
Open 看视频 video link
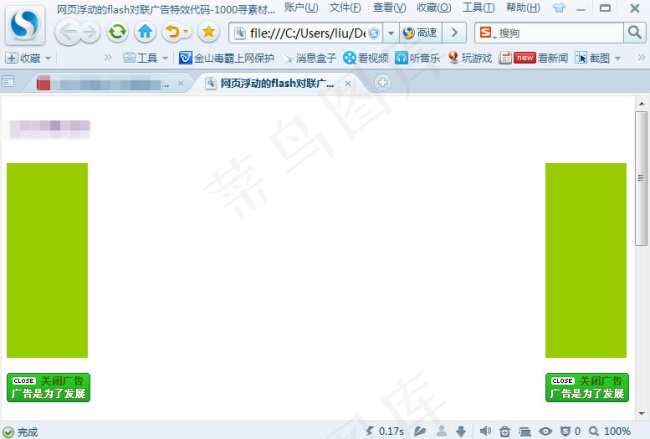[366, 58]
